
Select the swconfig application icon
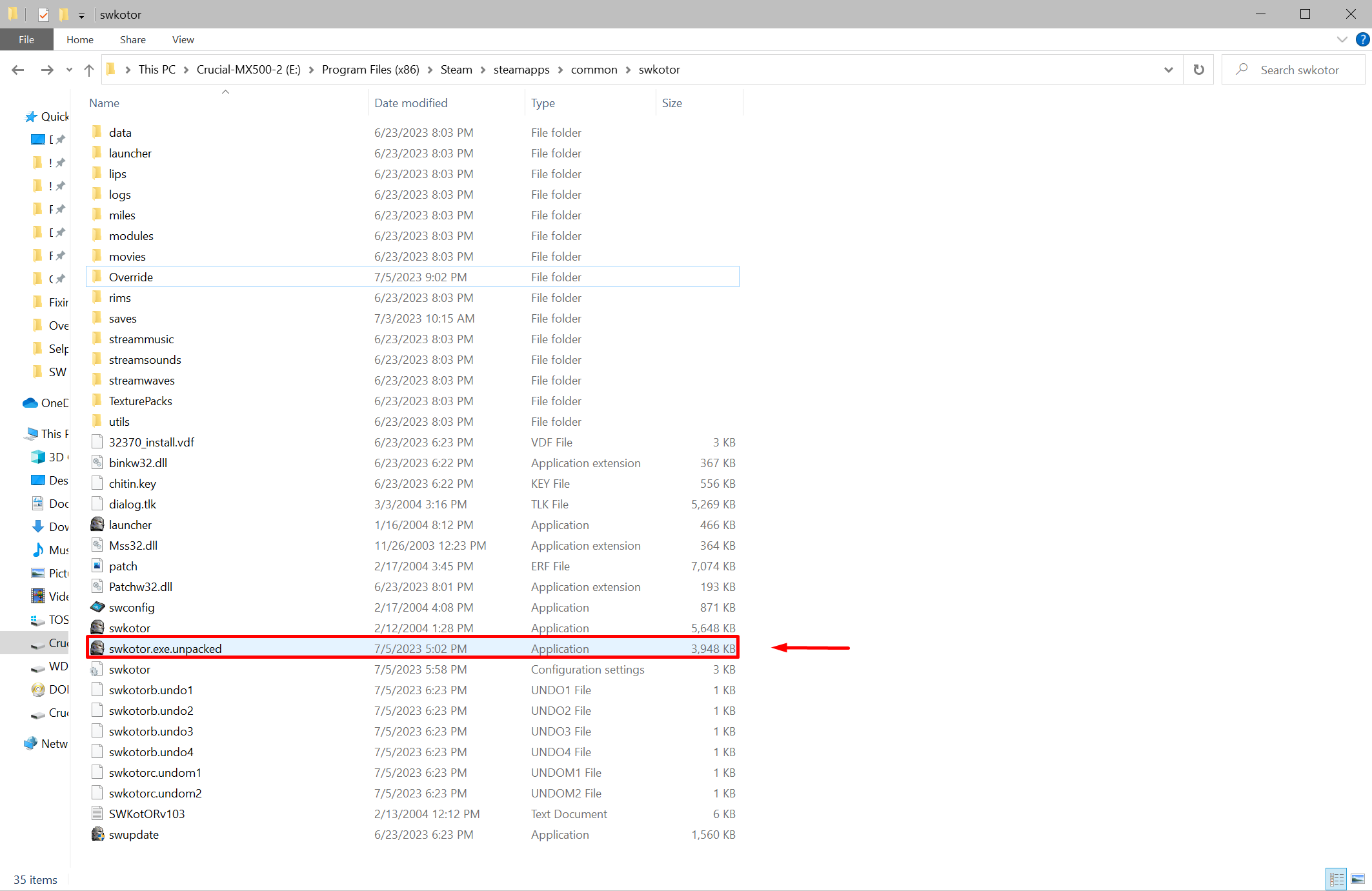(x=97, y=607)
